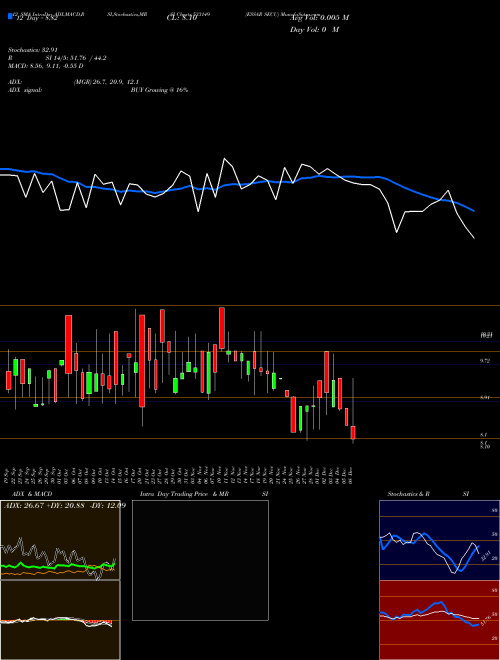Click the 19 Sep date label on the axis
500x660 pixels.
coord(8,474)
